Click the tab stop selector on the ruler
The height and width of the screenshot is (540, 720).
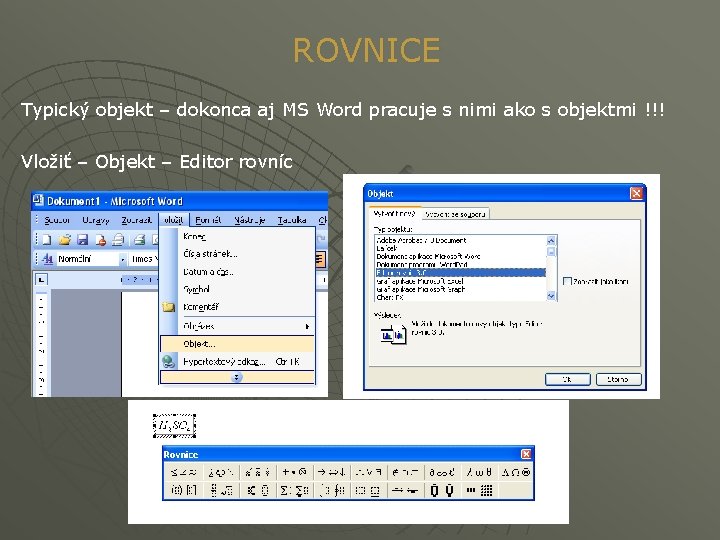[x=41, y=279]
